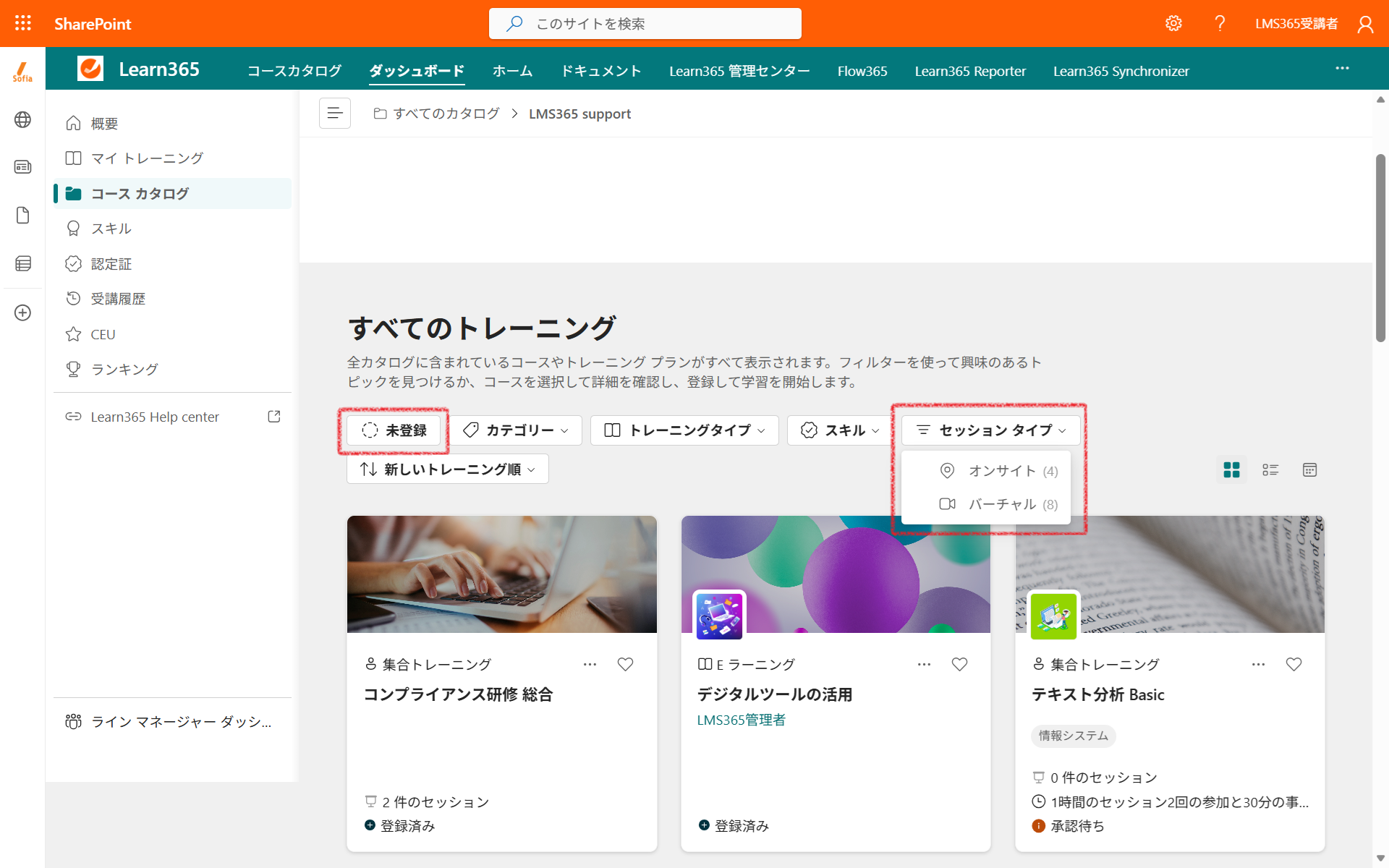Screen dimensions: 1389x868
Task: Go to ランキング in sidebar
Action: click(172, 369)
